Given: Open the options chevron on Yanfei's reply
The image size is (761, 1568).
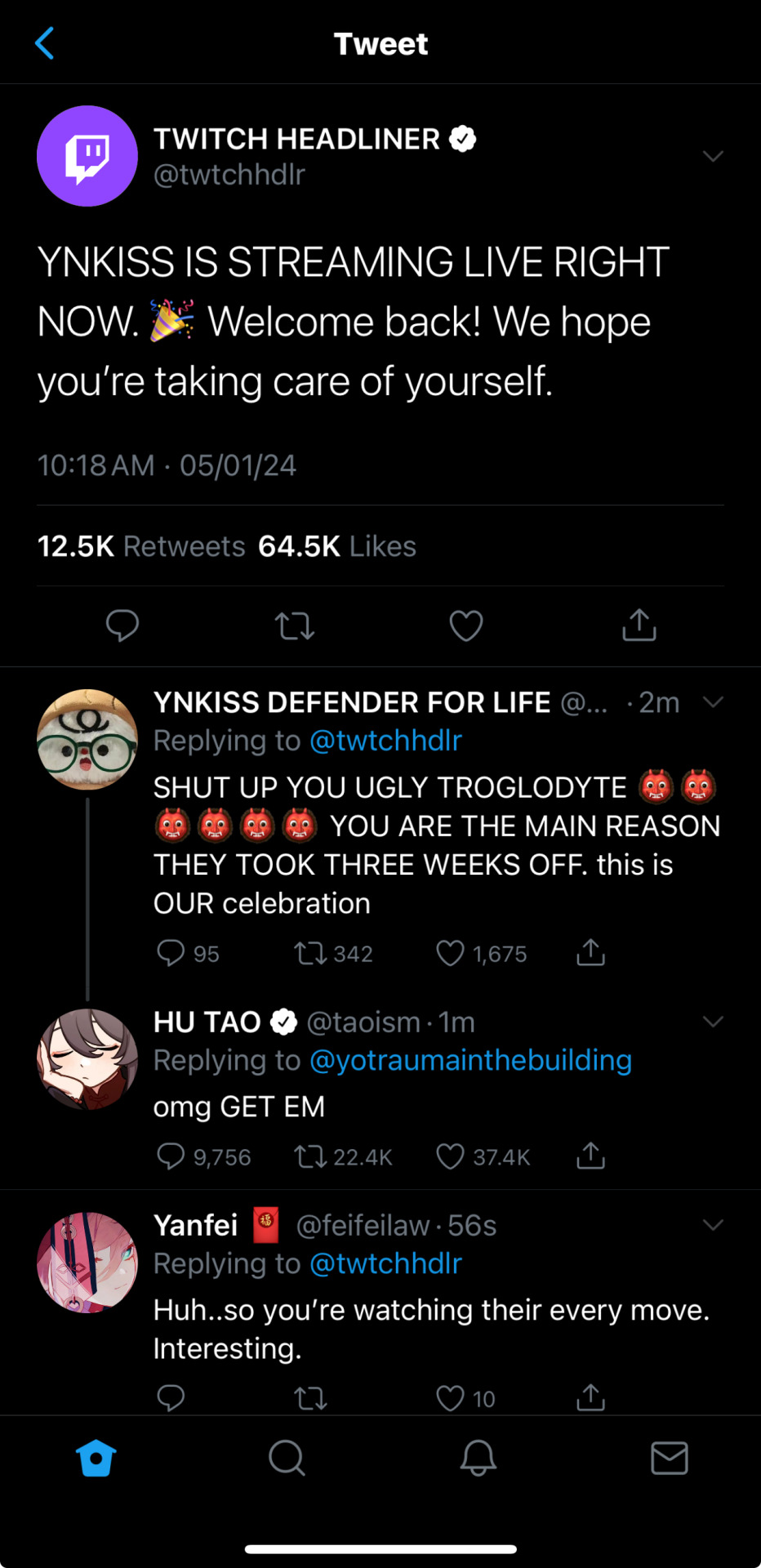Looking at the screenshot, I should pyautogui.click(x=713, y=1225).
